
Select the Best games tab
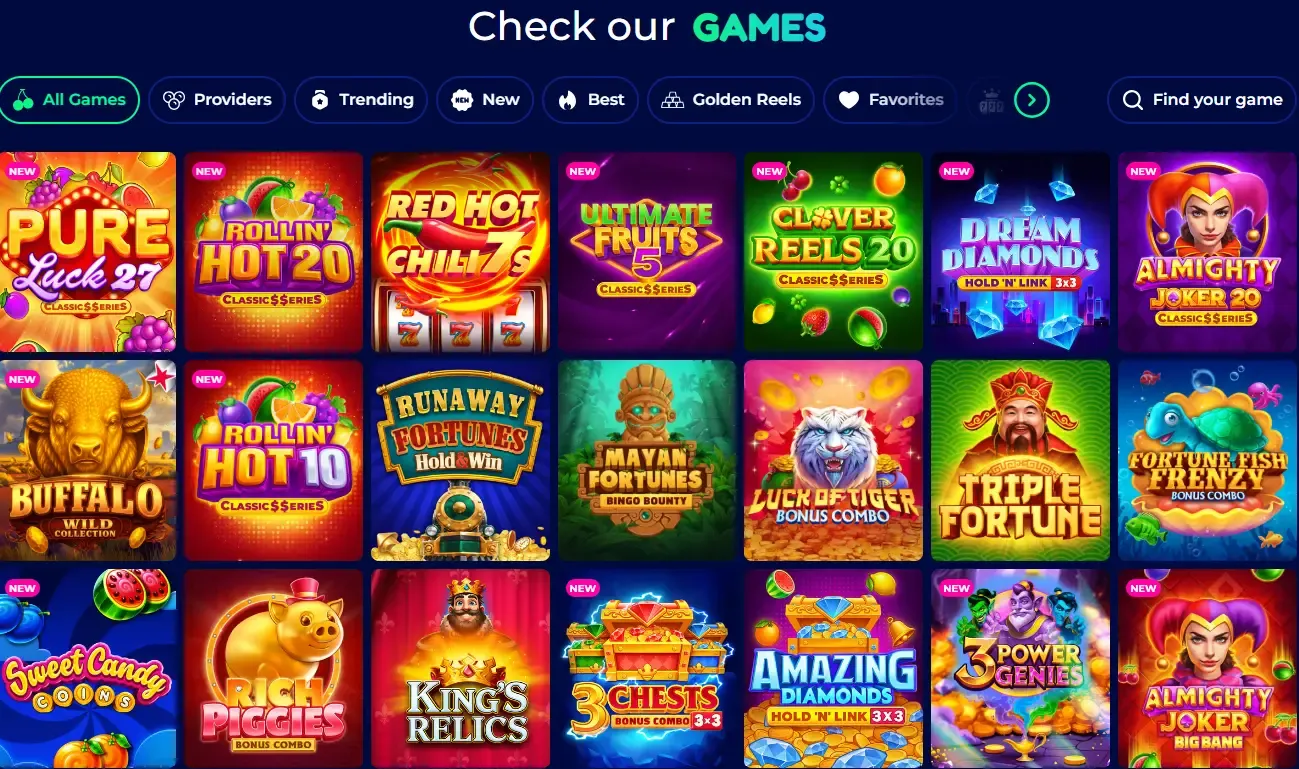[590, 100]
